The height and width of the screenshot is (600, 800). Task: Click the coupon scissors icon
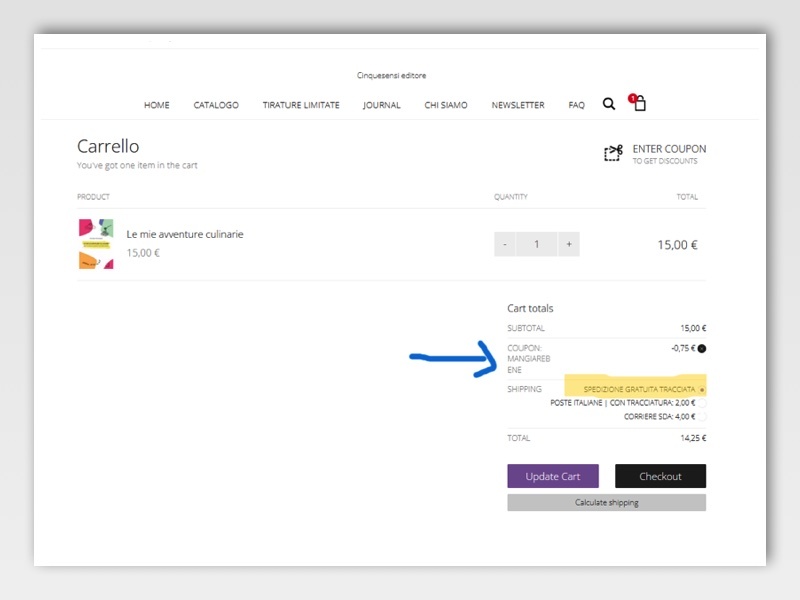(x=613, y=153)
